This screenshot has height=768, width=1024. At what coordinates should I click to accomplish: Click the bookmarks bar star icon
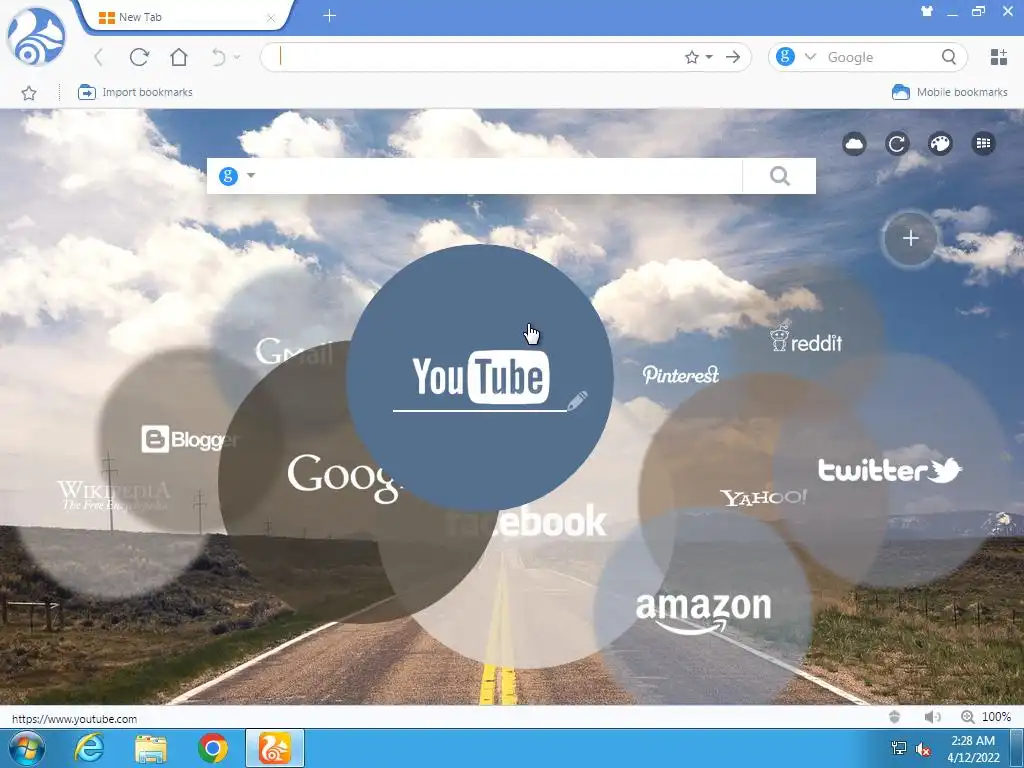click(29, 93)
